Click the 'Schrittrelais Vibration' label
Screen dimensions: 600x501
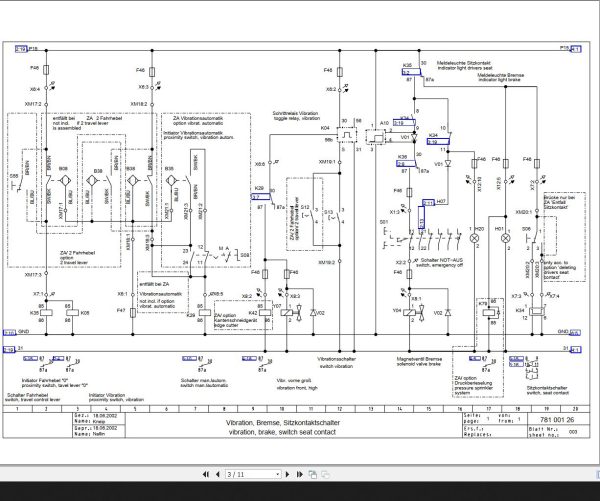[295, 113]
